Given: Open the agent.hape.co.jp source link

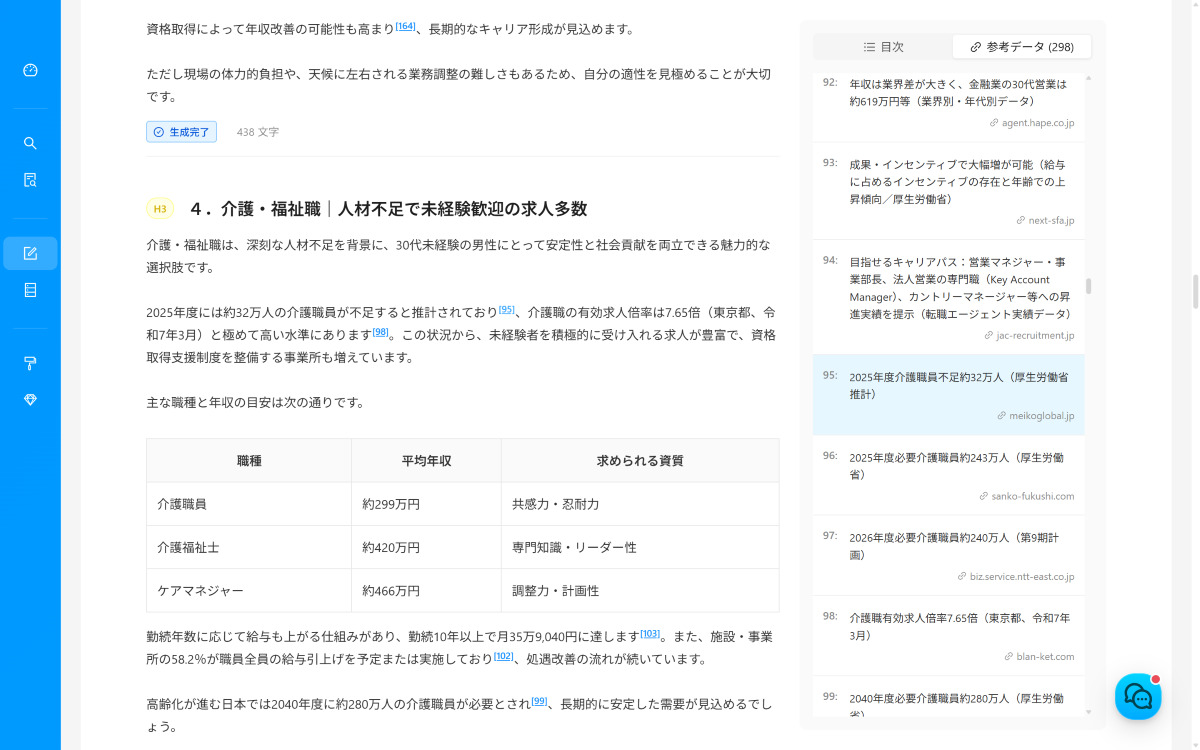Looking at the screenshot, I should [x=1033, y=122].
